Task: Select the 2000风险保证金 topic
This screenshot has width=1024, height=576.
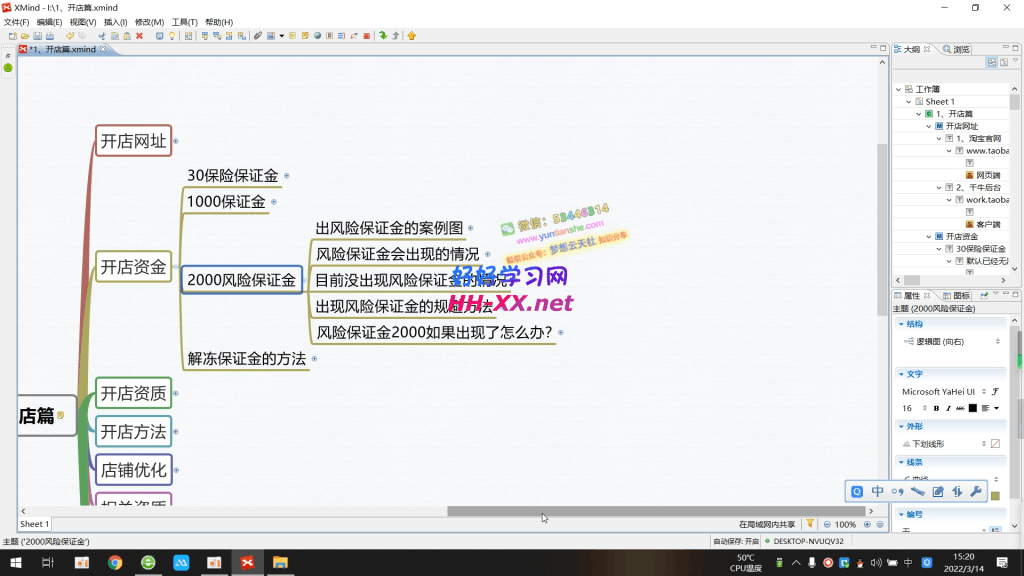Action: 242,280
